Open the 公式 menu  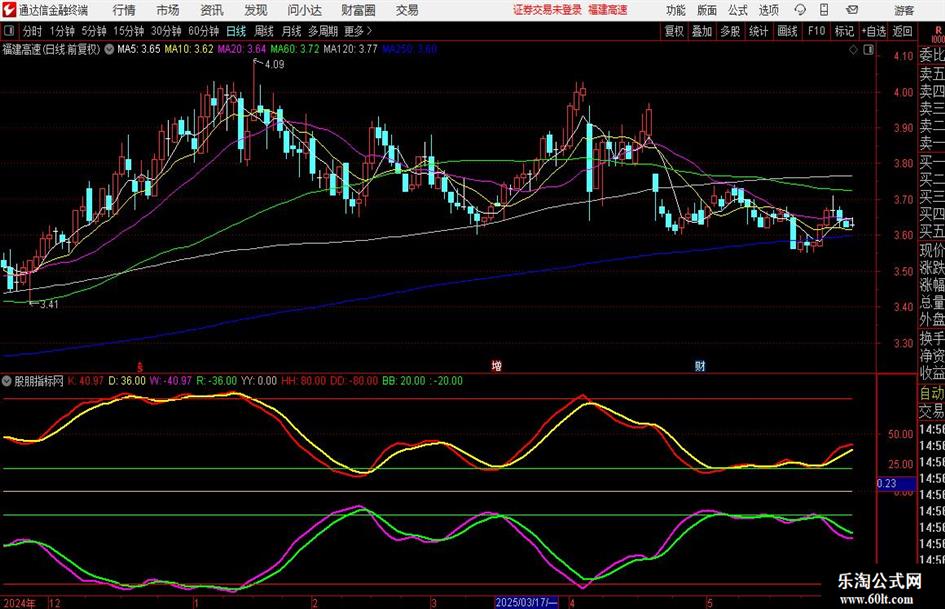click(x=738, y=10)
